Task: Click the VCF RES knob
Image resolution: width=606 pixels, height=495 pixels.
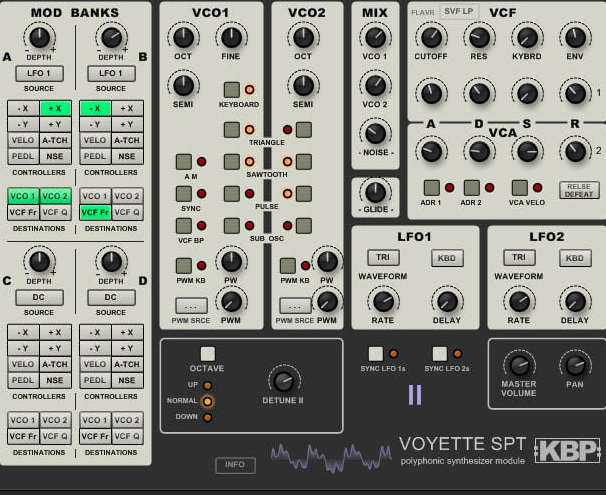Action: pos(479,37)
